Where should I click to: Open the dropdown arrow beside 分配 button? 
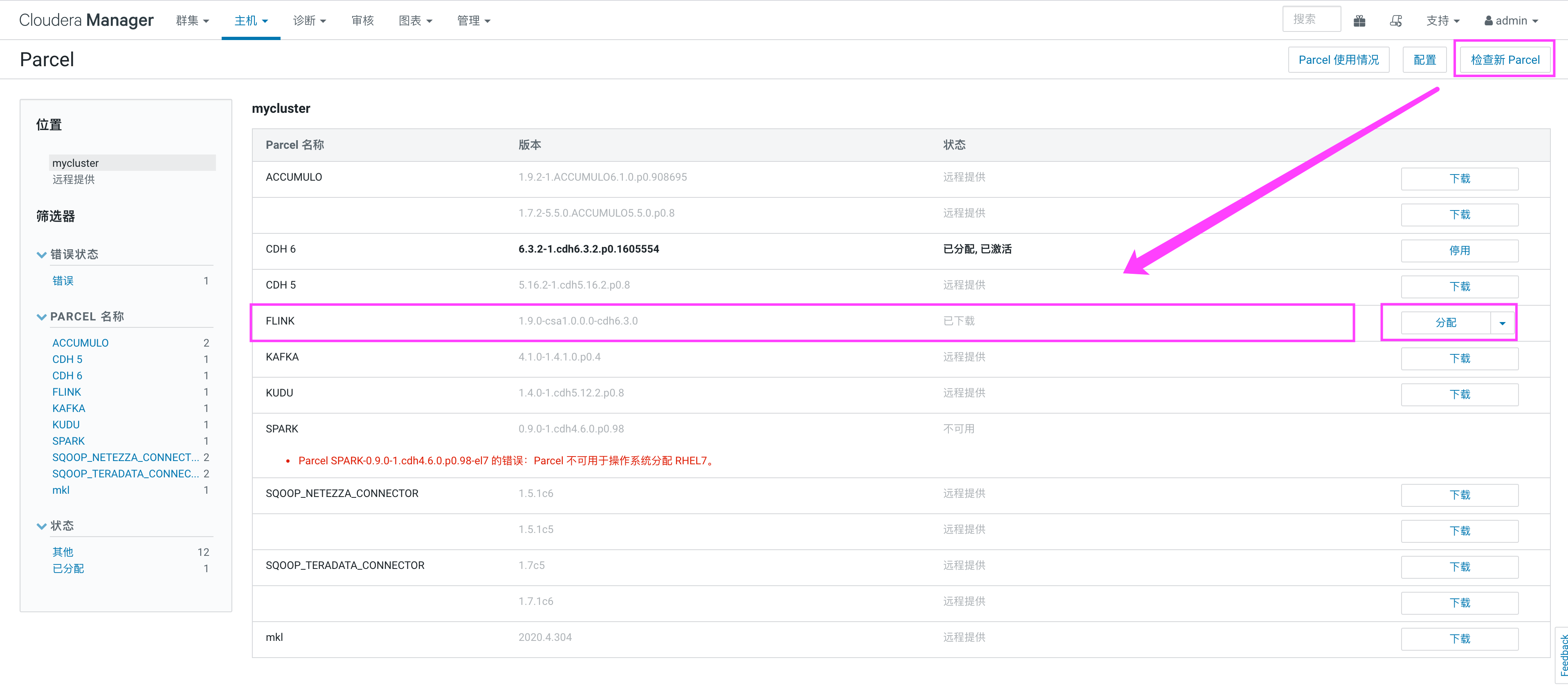coord(1502,323)
